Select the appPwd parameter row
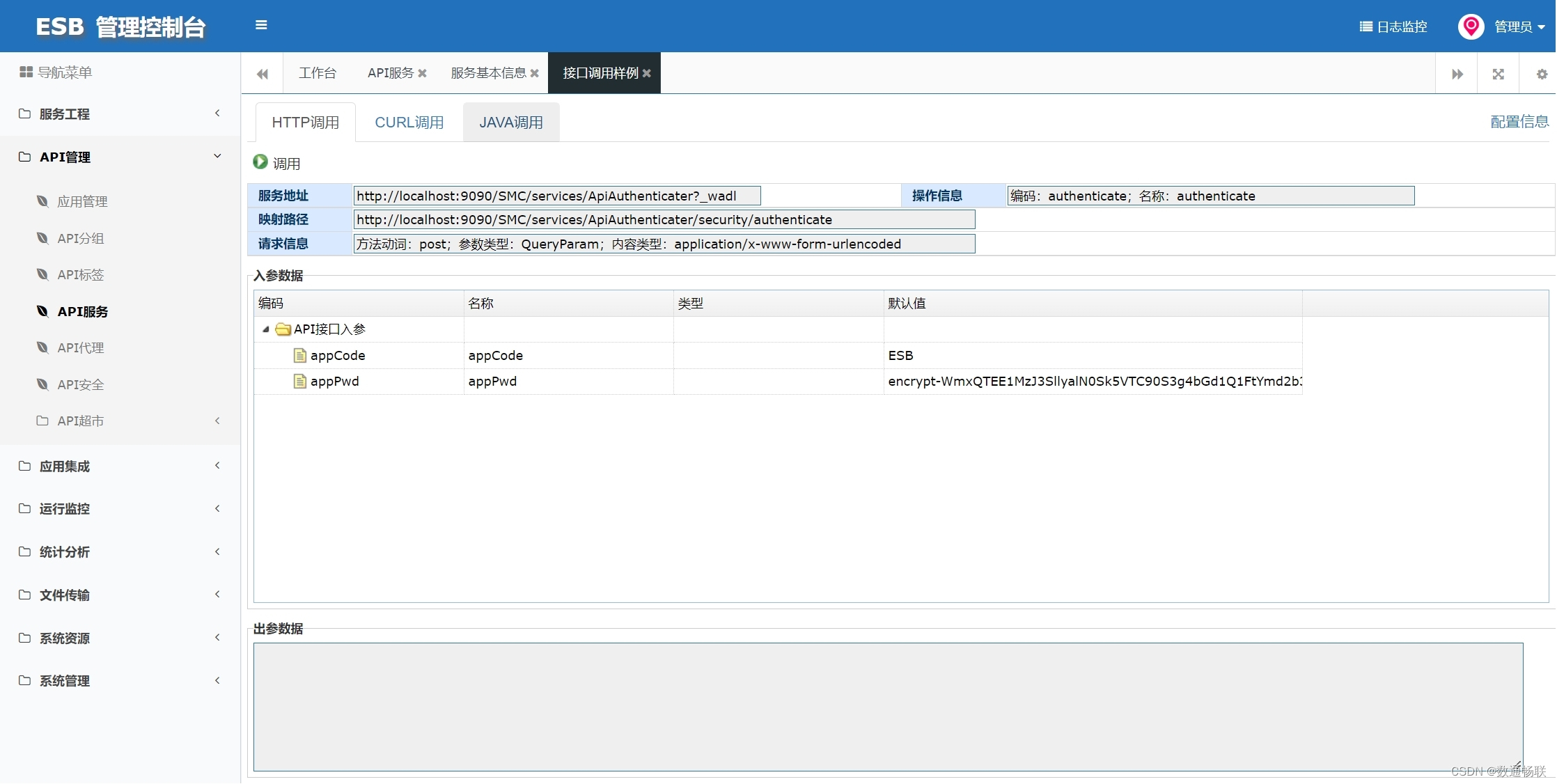Image resolution: width=1557 pixels, height=784 pixels. 335,382
